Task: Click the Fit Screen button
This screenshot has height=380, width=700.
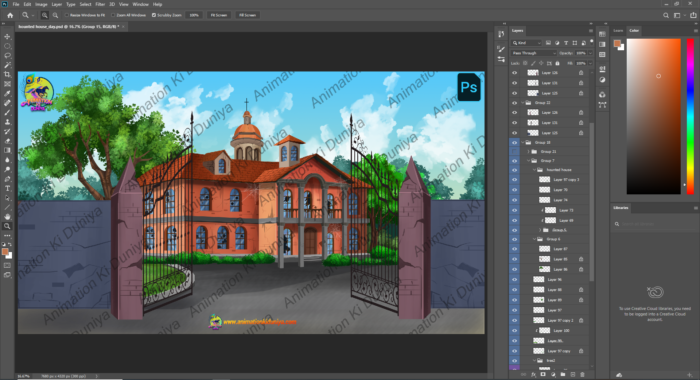Action: pyautogui.click(x=219, y=15)
